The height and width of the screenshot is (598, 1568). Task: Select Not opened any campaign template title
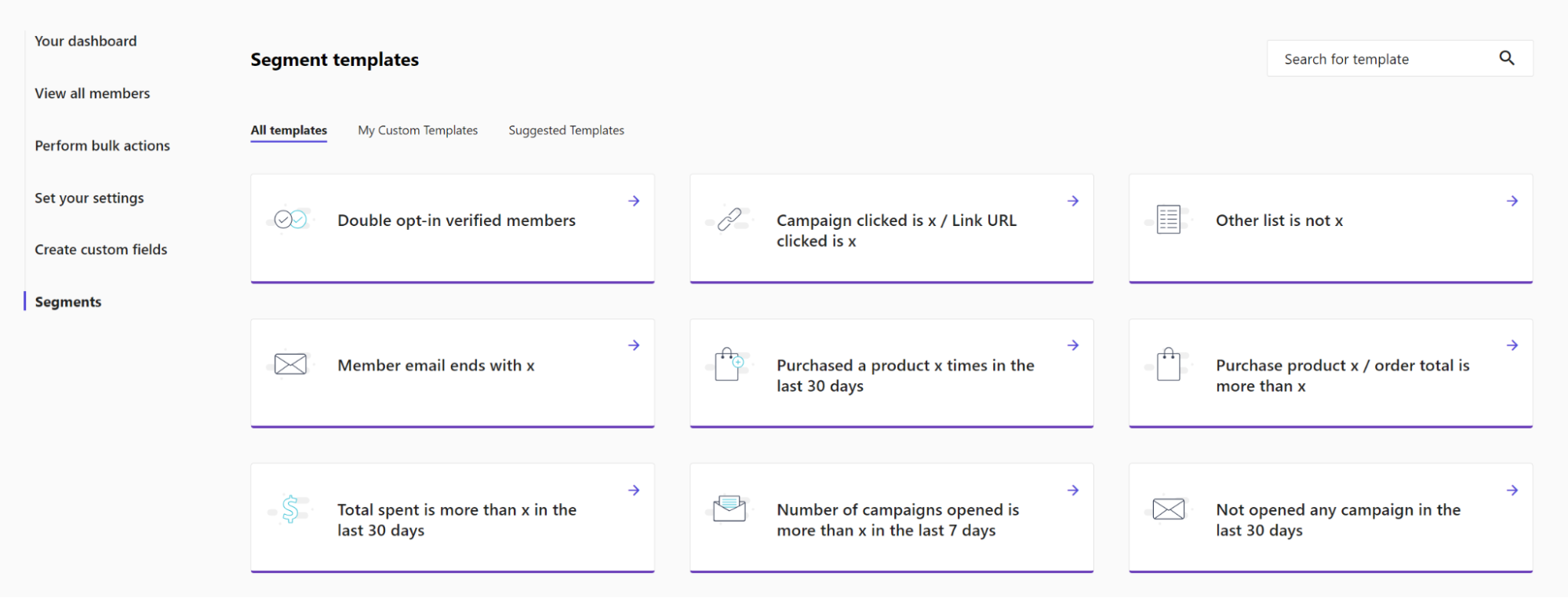1338,520
